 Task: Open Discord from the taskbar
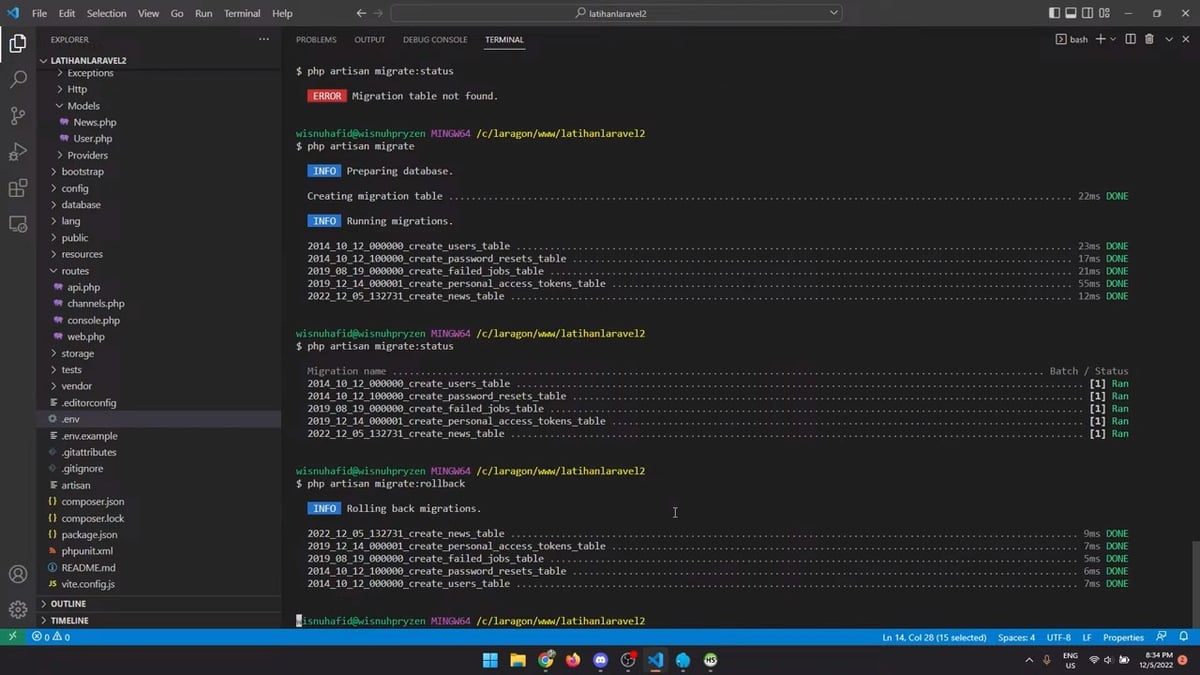pyautogui.click(x=600, y=660)
